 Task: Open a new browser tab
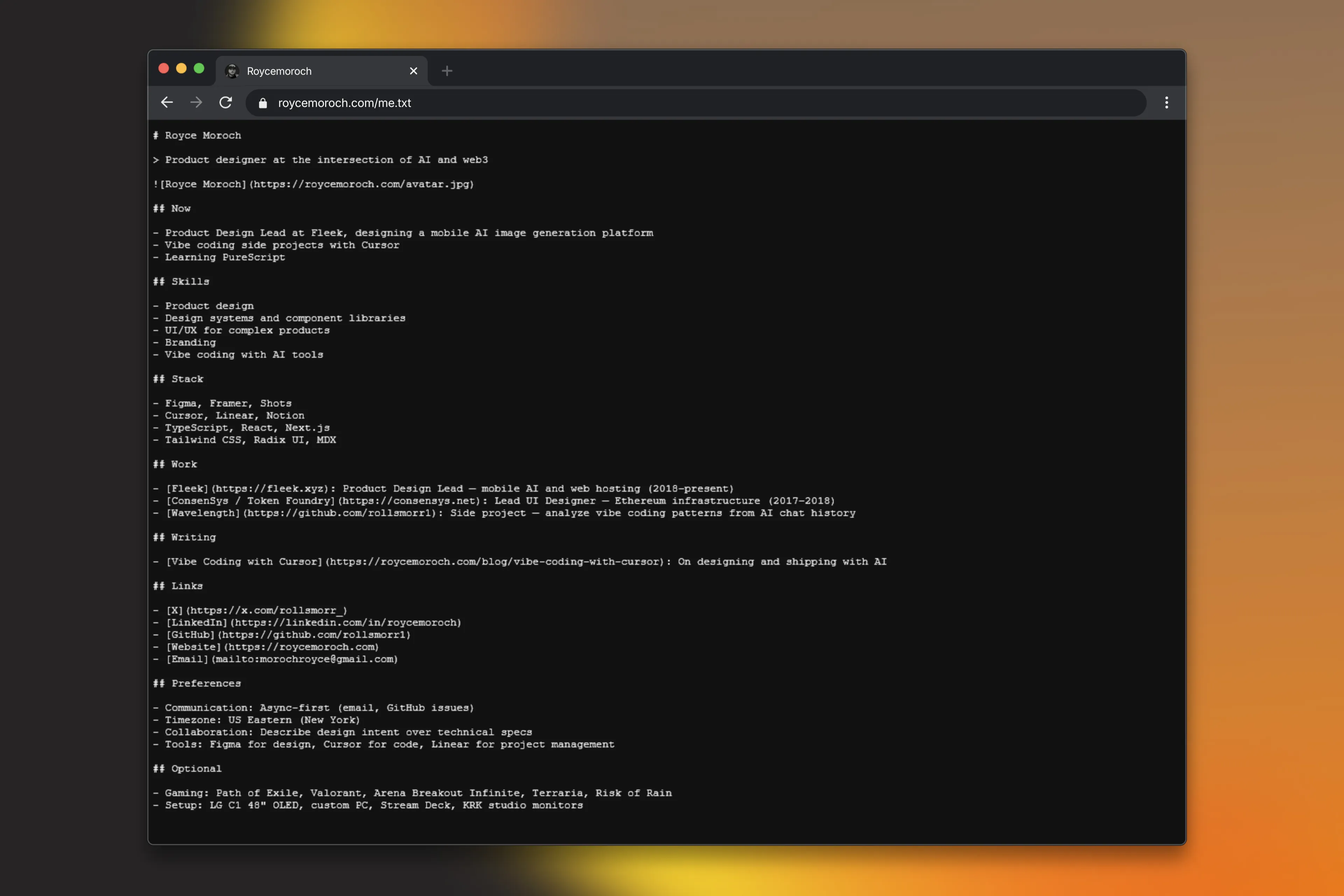446,70
